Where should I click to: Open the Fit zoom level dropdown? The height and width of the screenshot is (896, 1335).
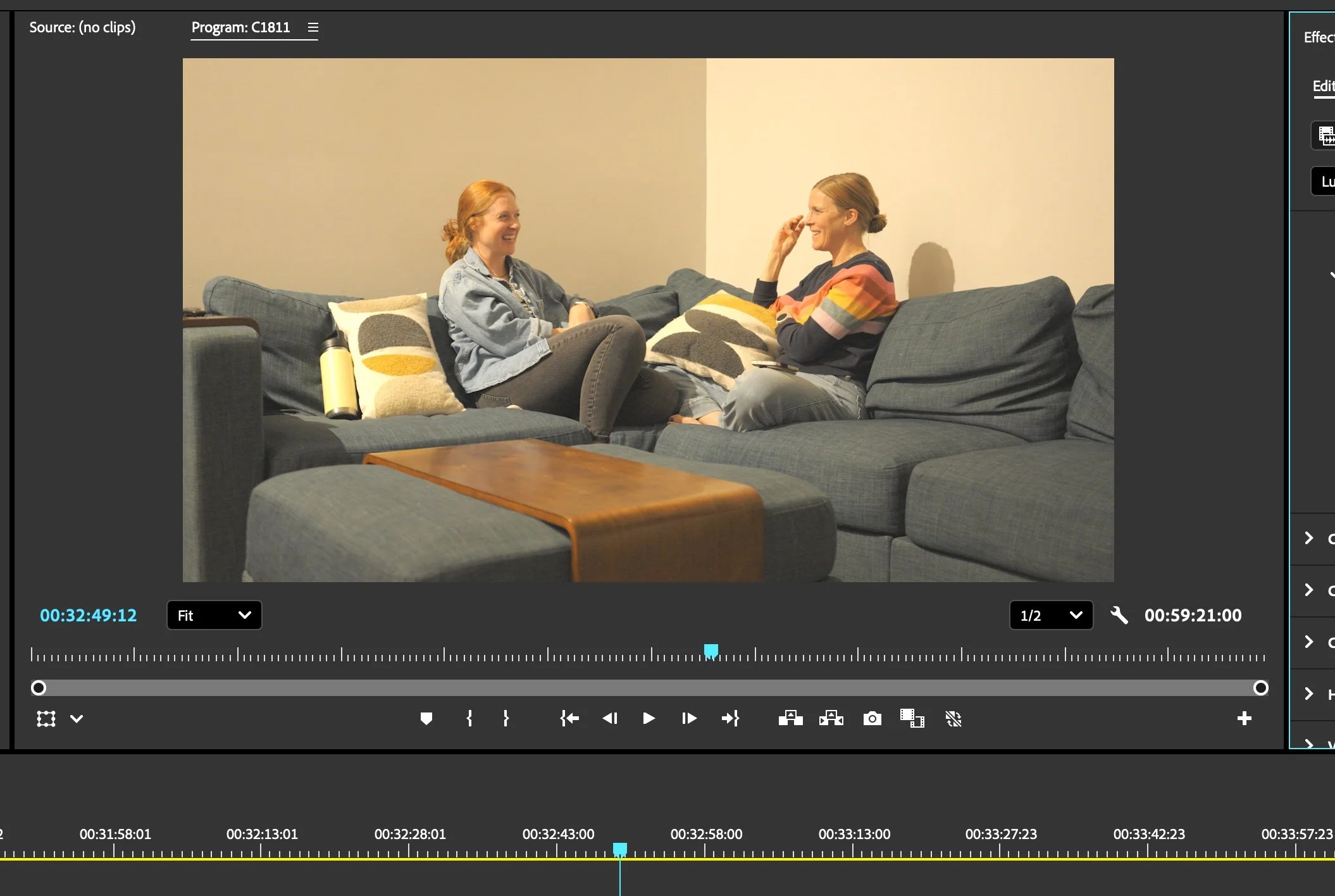tap(214, 615)
